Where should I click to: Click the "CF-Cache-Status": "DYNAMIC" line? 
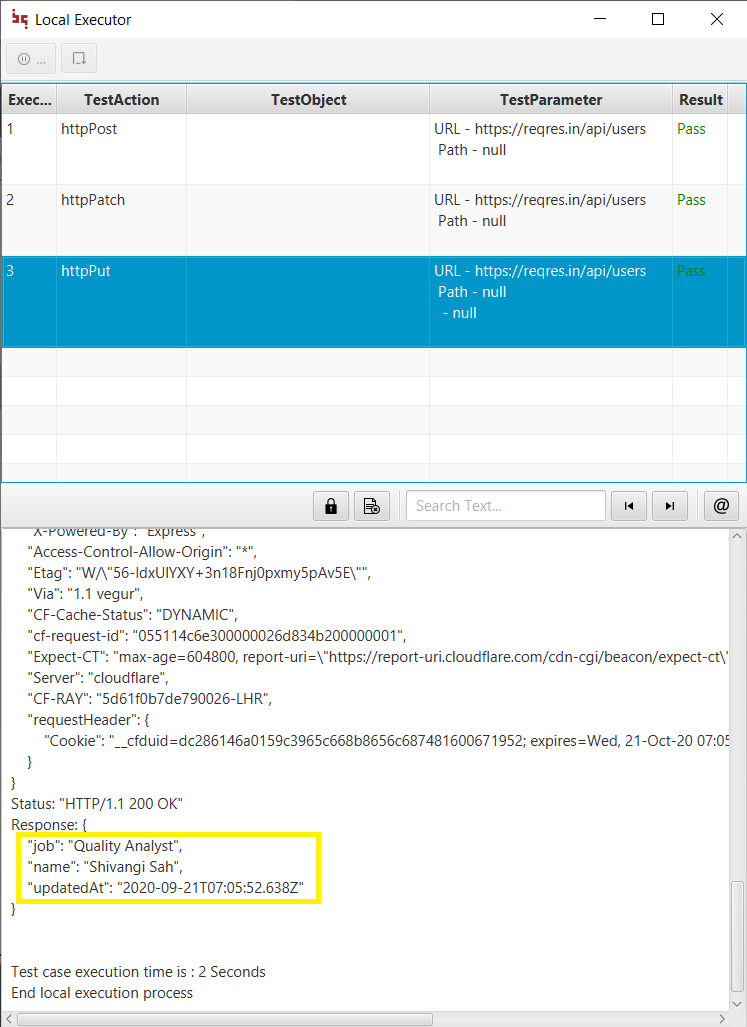pos(132,615)
